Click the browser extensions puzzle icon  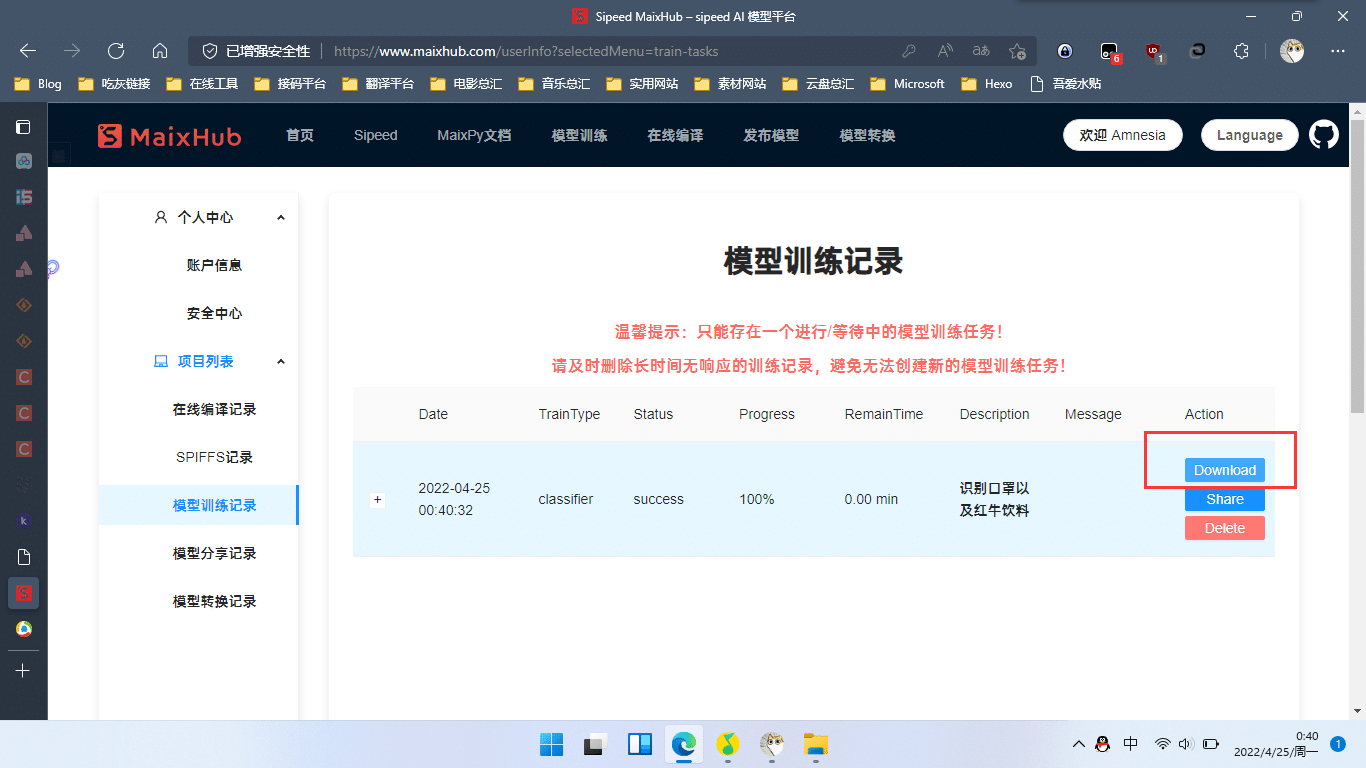click(x=1242, y=50)
